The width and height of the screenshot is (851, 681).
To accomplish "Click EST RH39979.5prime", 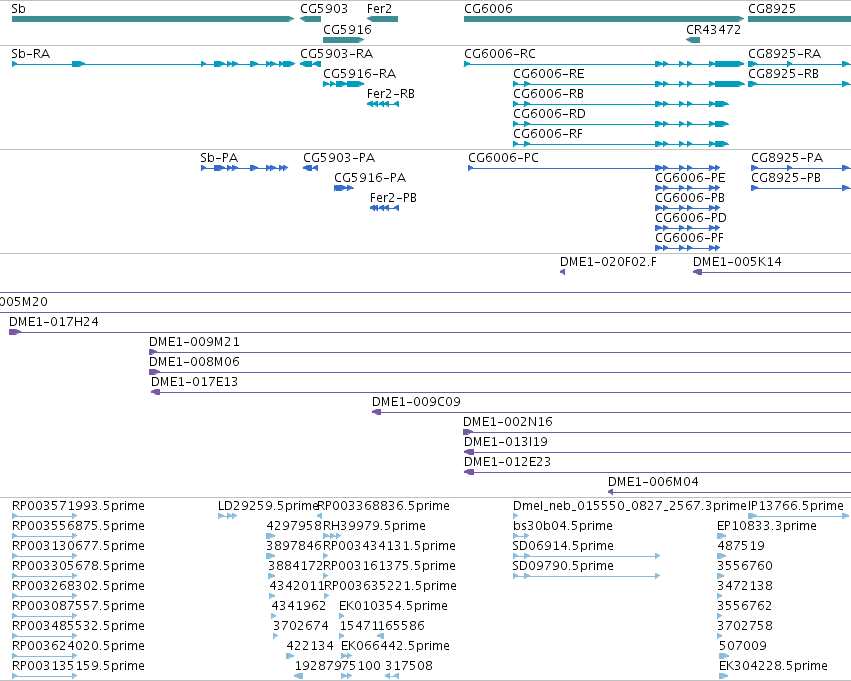I will coord(374,527).
